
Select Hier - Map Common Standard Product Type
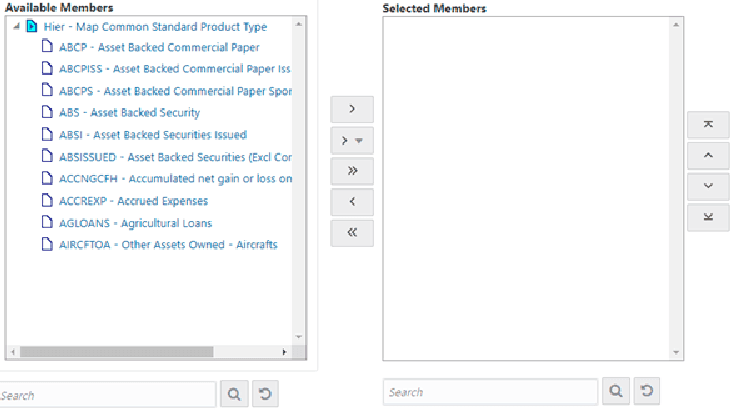(x=155, y=27)
